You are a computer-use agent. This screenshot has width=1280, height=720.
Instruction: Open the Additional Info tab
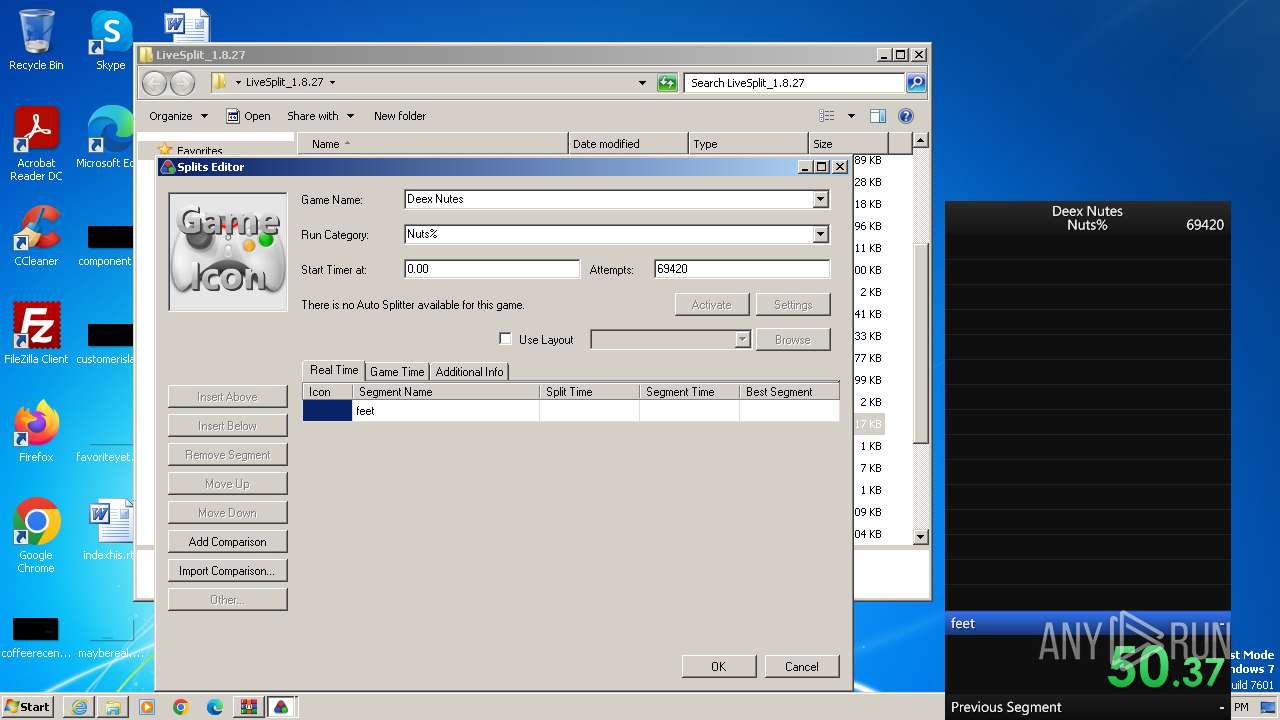469,371
